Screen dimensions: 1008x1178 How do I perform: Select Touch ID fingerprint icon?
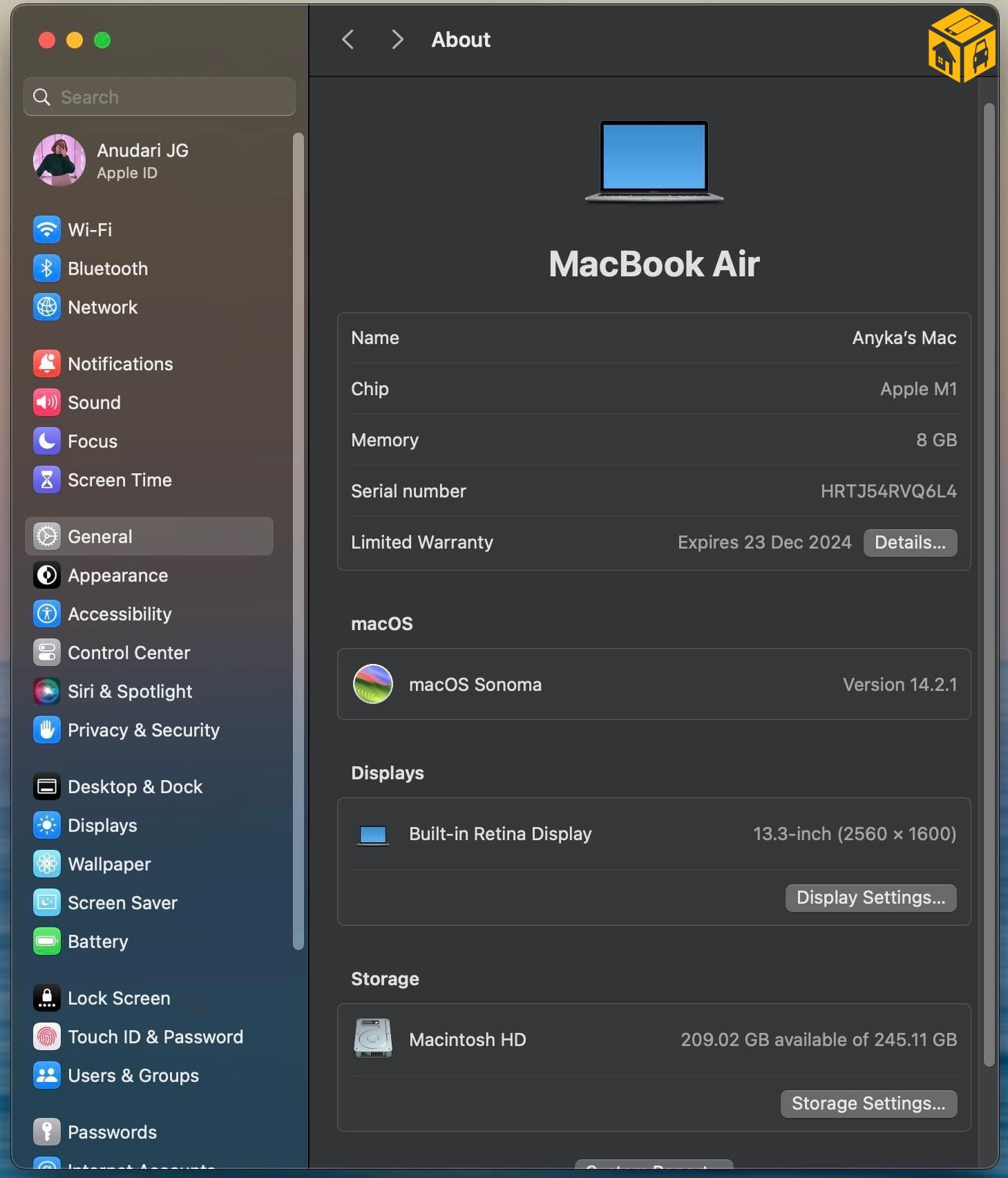(47, 1036)
